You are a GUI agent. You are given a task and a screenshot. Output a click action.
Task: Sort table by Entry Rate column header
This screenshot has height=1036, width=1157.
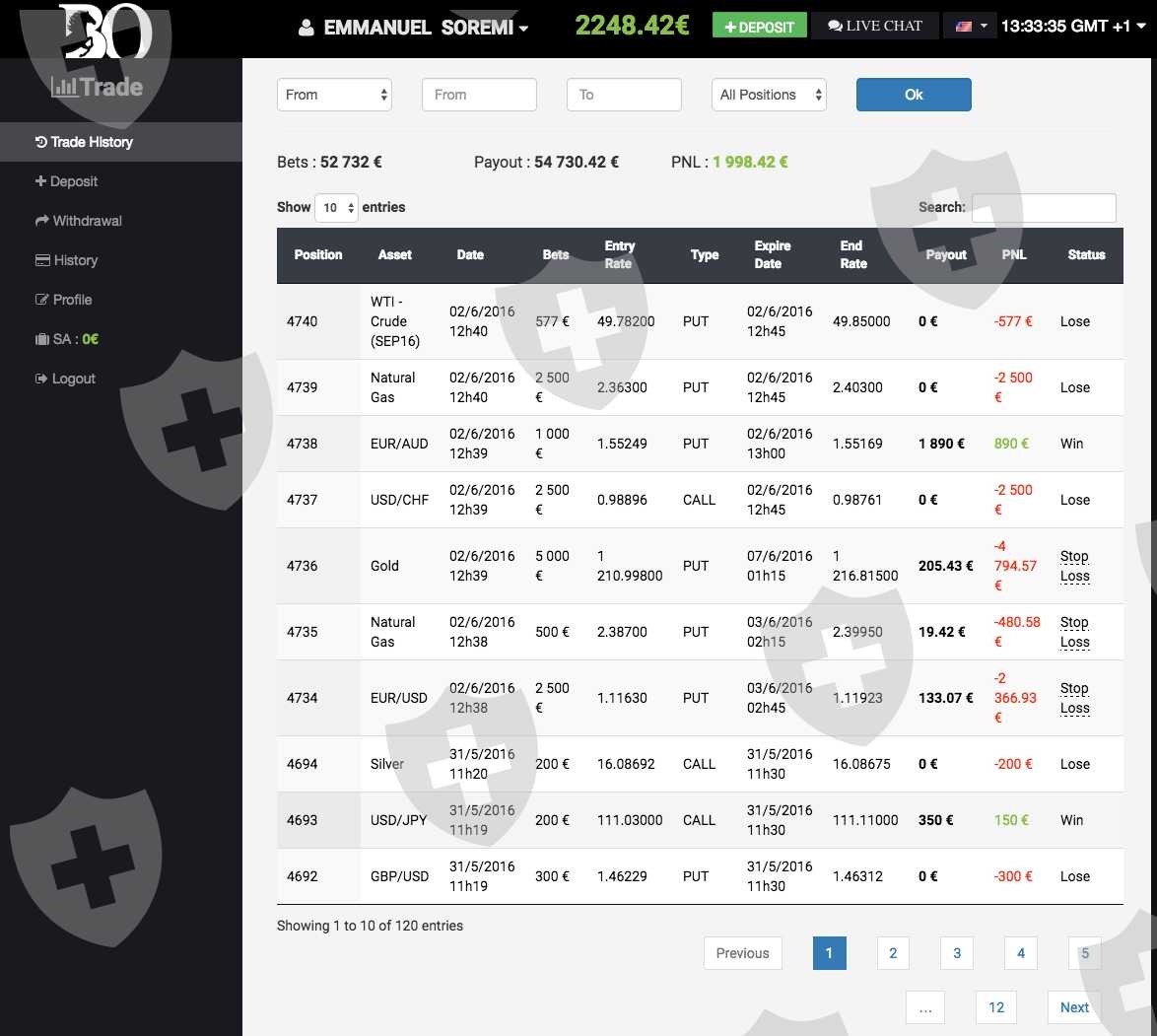click(619, 254)
